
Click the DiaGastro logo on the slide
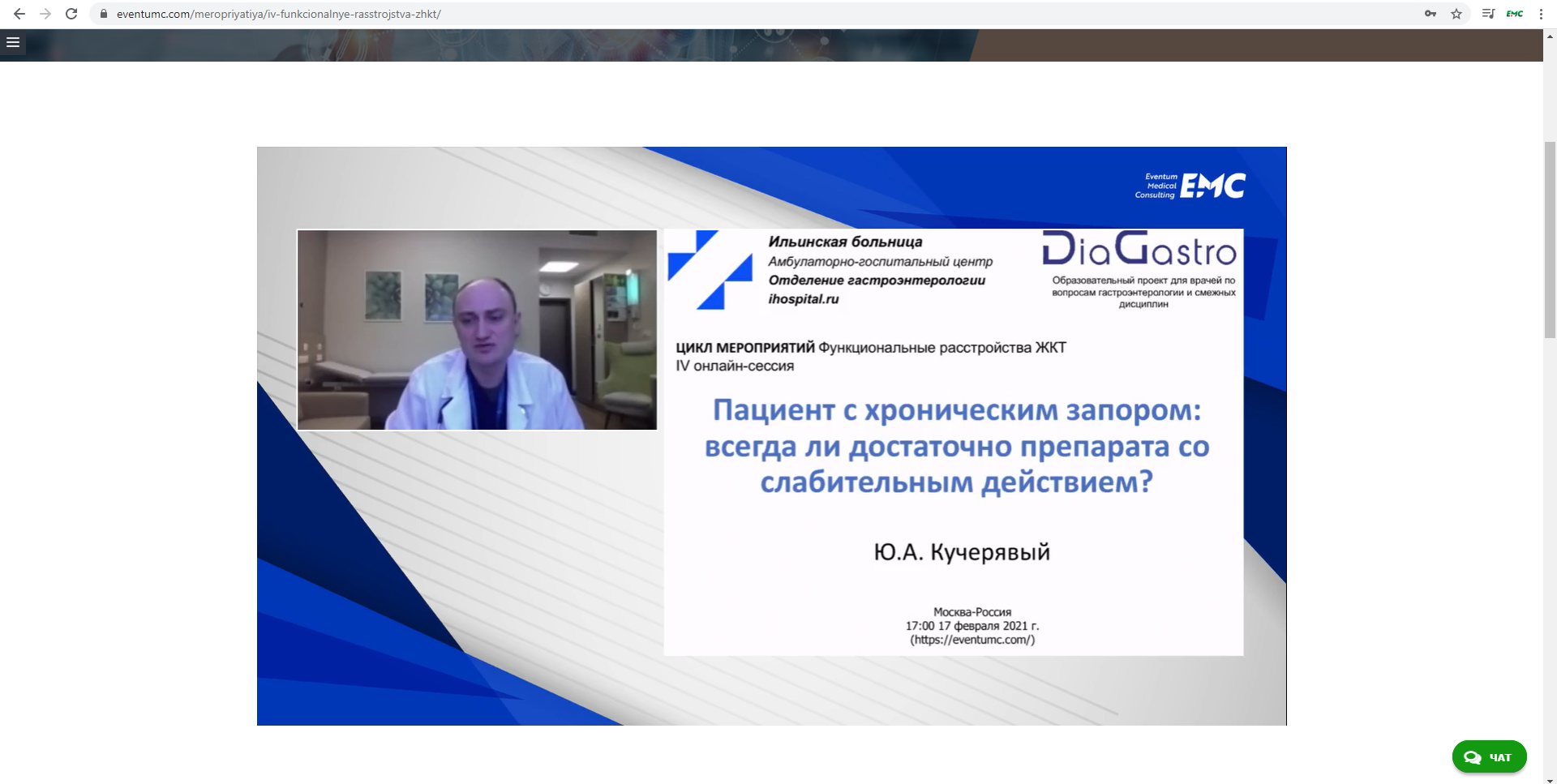click(1139, 249)
